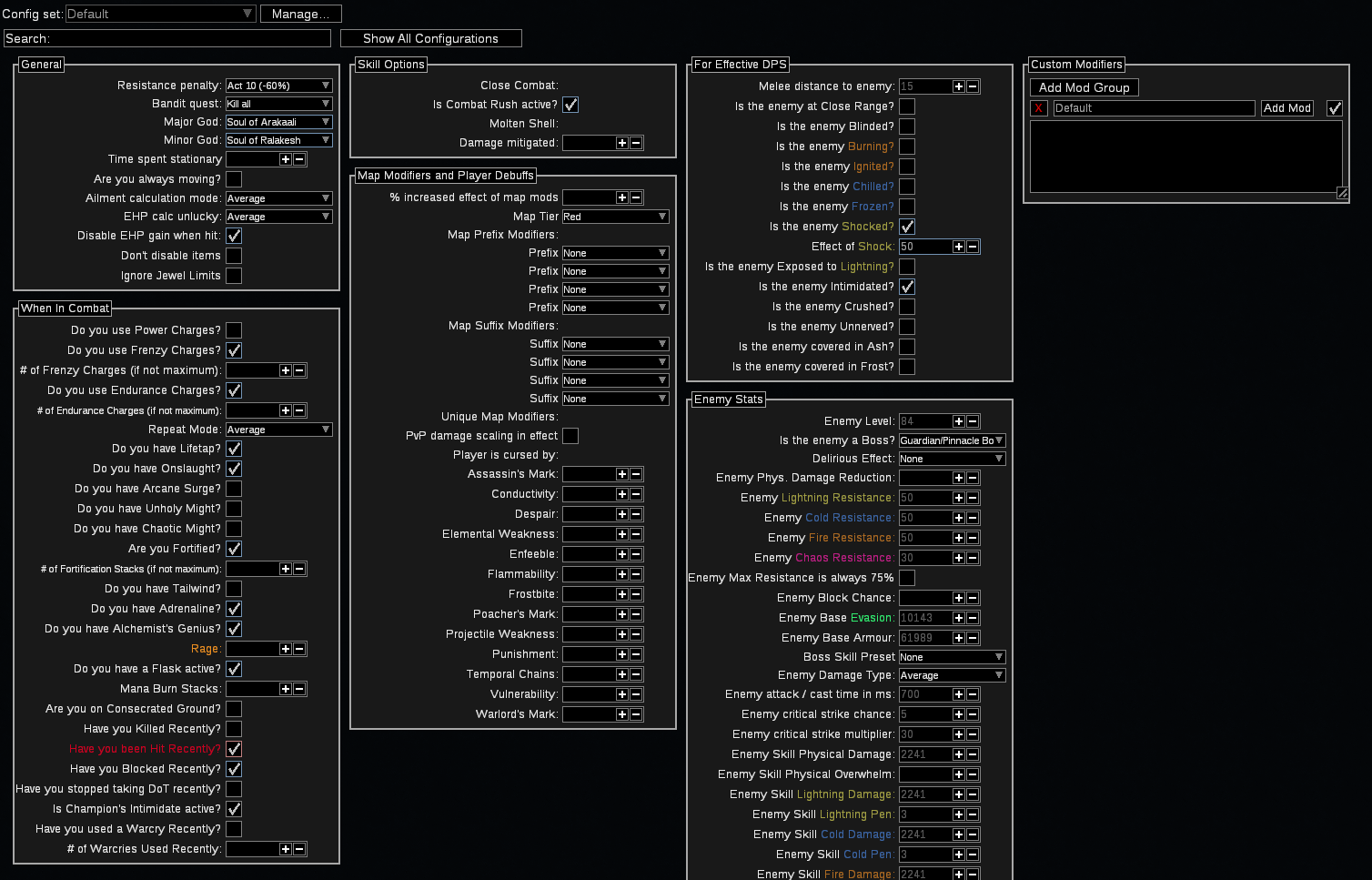This screenshot has width=1372, height=880.
Task: Click the Search input field
Action: pyautogui.click(x=167, y=38)
